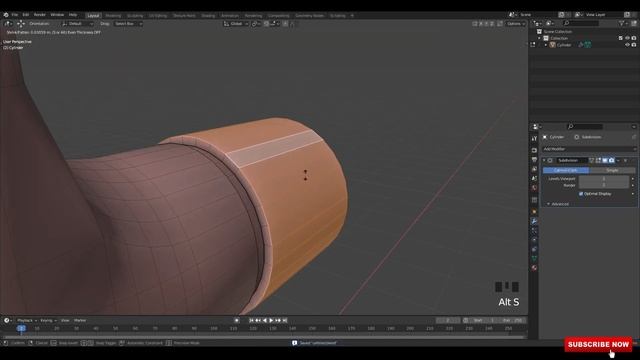Toggle the snapping magnet icon
Screen dimensions: 640x360
click(x=266, y=24)
